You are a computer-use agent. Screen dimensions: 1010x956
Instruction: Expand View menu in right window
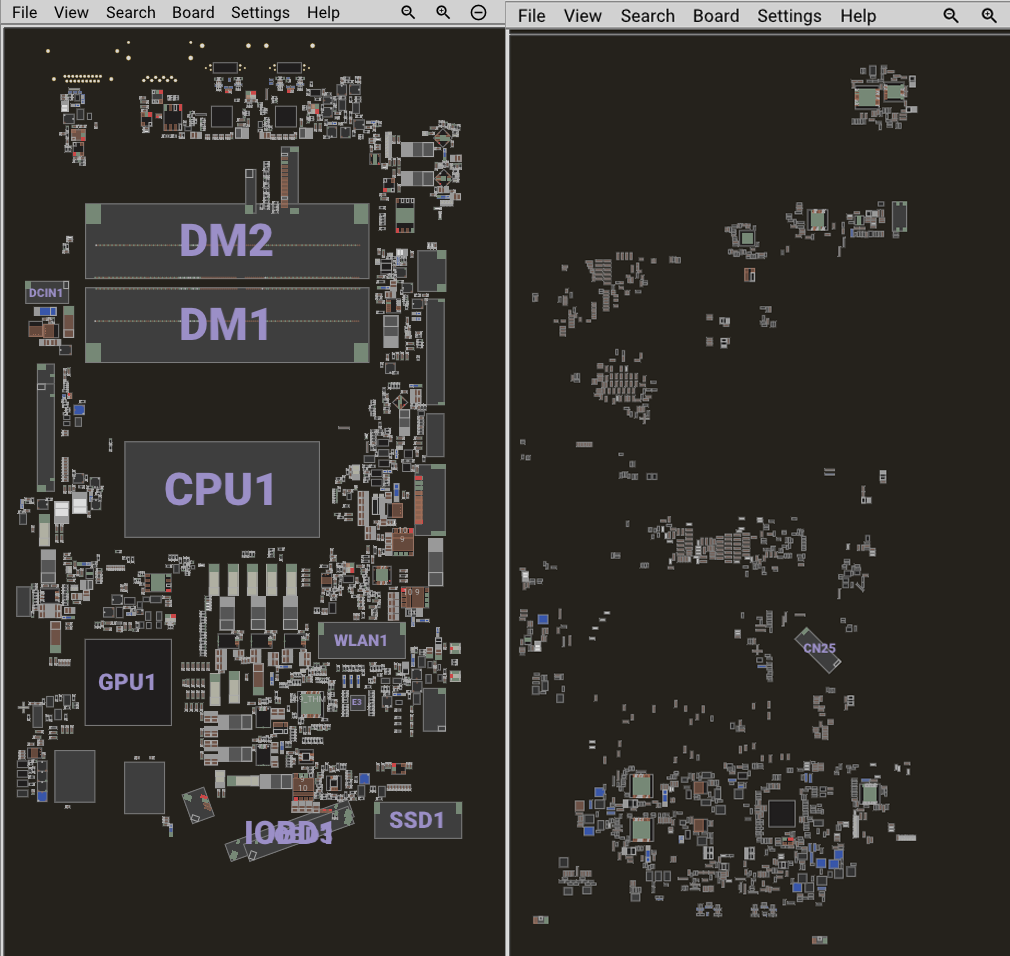582,16
